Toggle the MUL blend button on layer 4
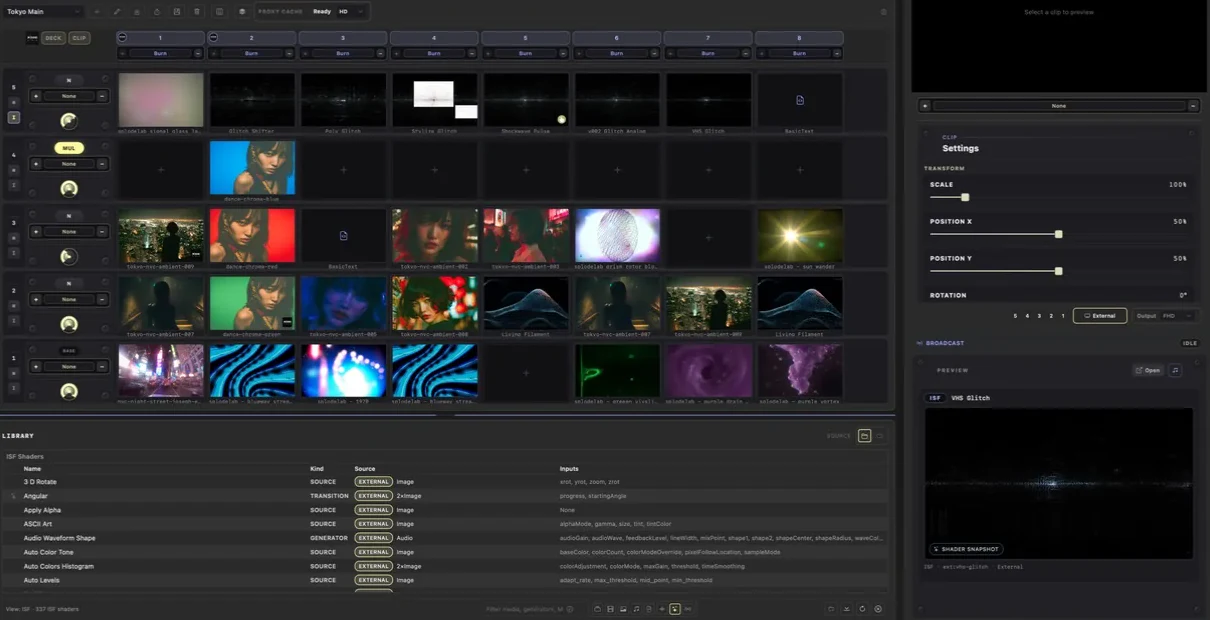 [x=69, y=148]
